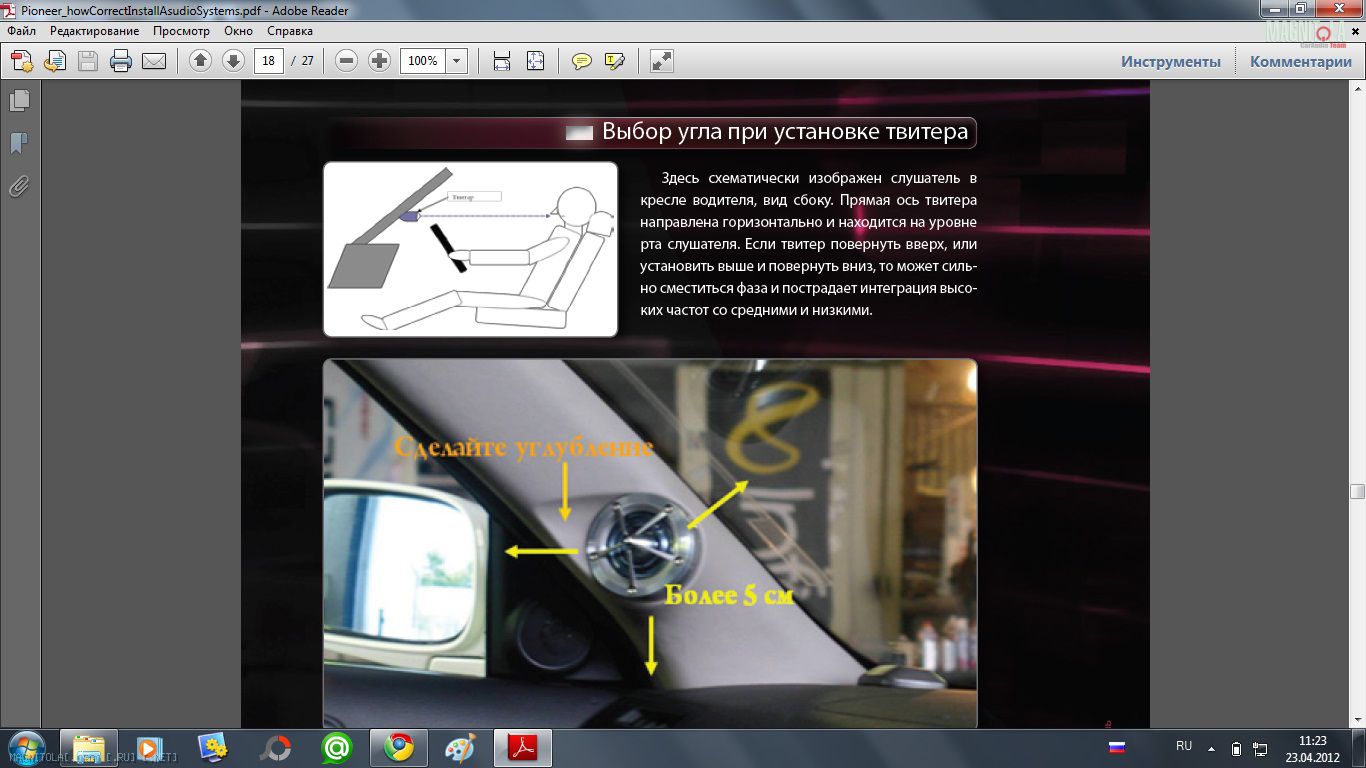Click the fit width scrolling icon

tap(502, 61)
